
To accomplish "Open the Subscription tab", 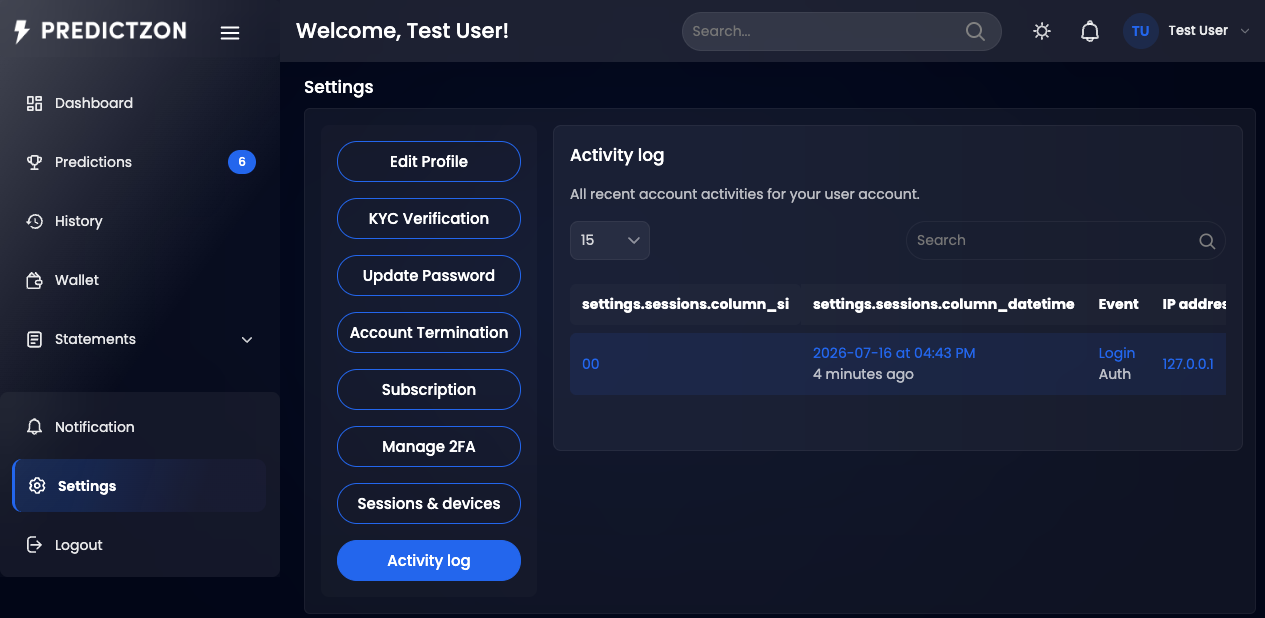I will pyautogui.click(x=429, y=390).
